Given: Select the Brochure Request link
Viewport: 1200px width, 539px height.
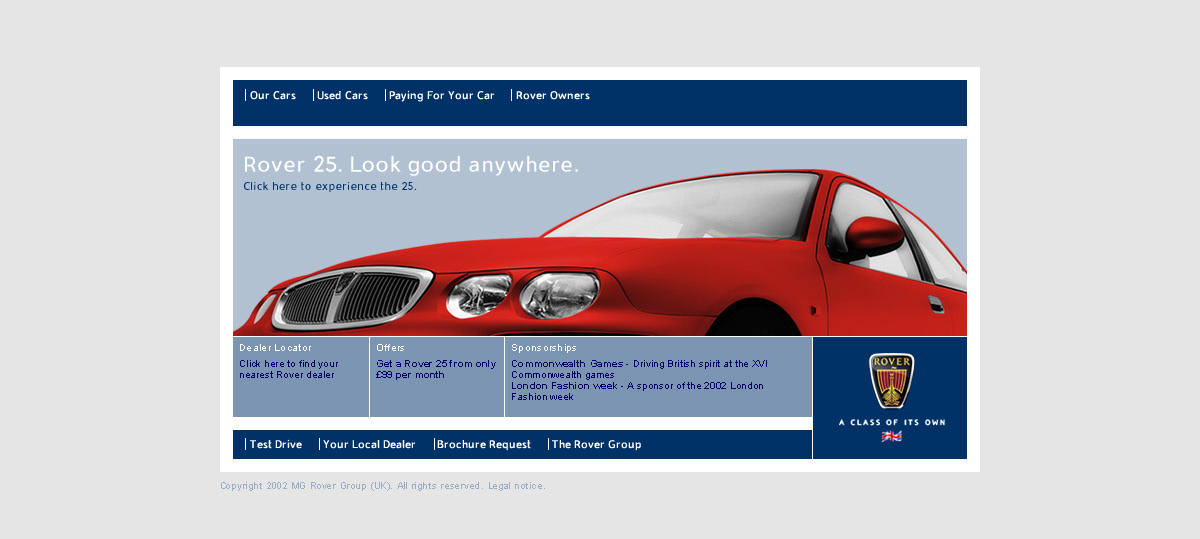Looking at the screenshot, I should 483,445.
